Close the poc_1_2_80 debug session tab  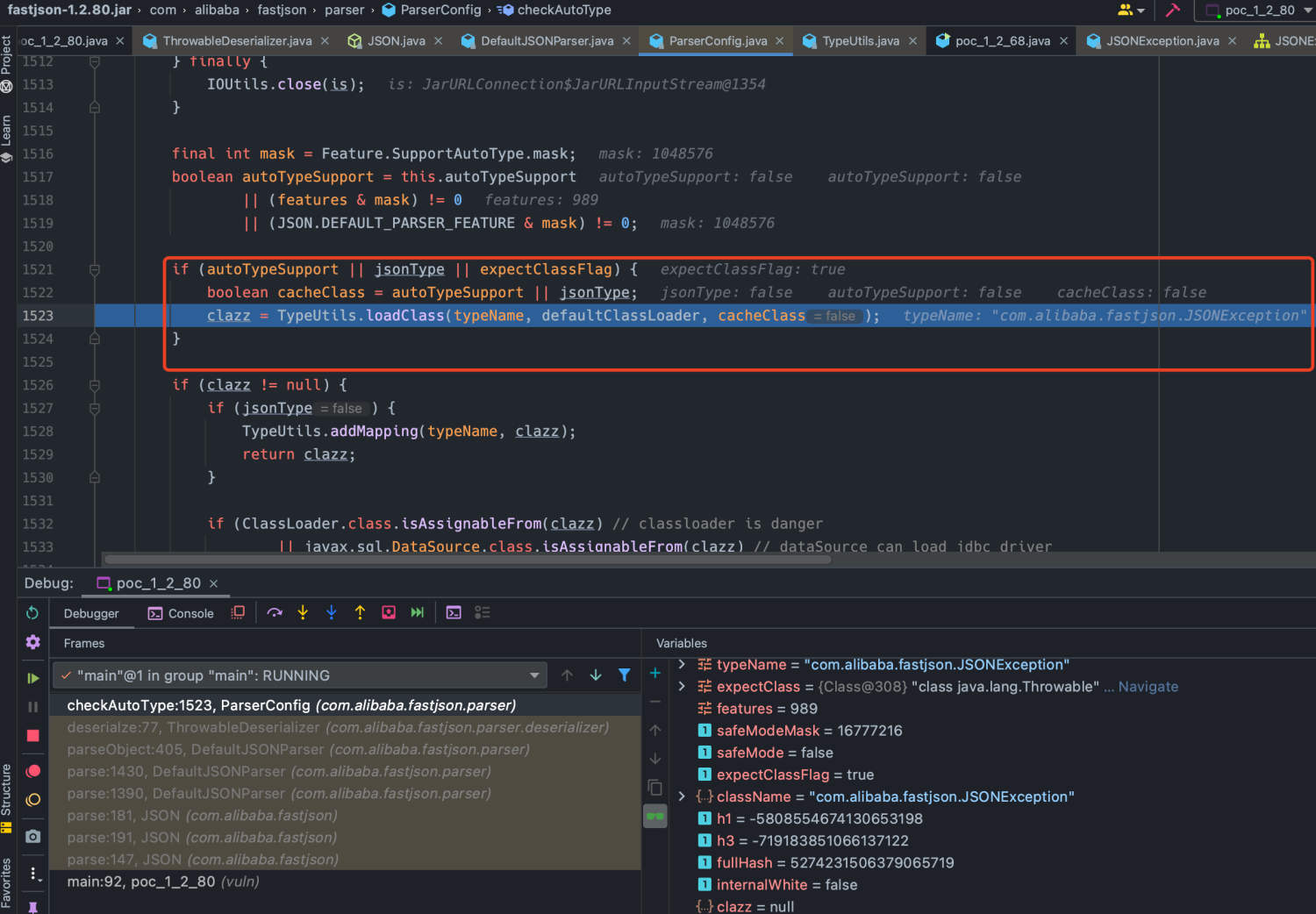tap(213, 583)
